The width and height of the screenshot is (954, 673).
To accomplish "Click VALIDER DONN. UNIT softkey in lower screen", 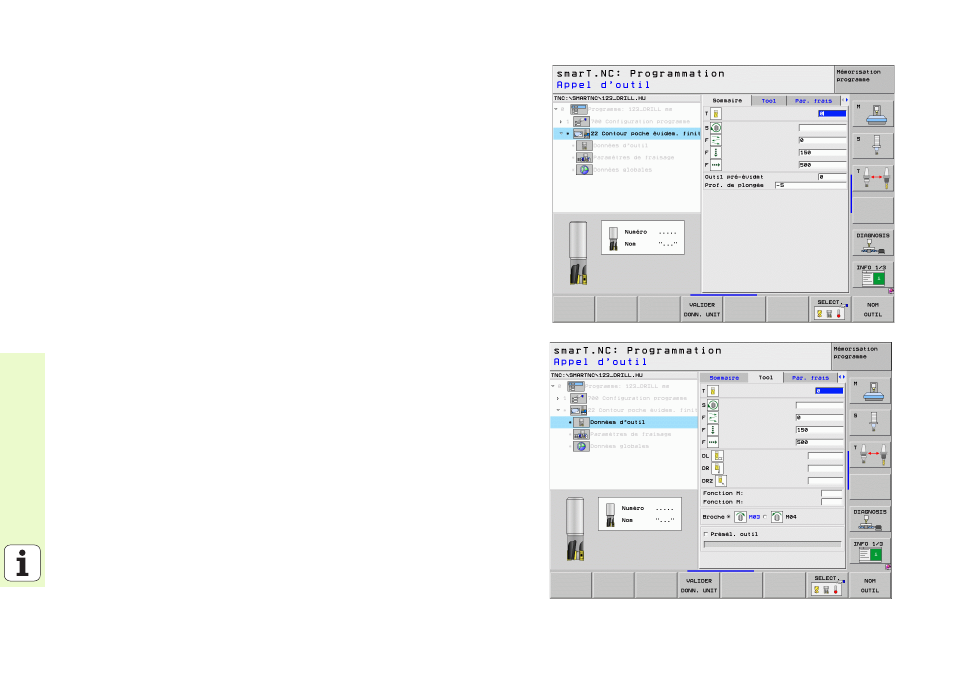I will 698,586.
